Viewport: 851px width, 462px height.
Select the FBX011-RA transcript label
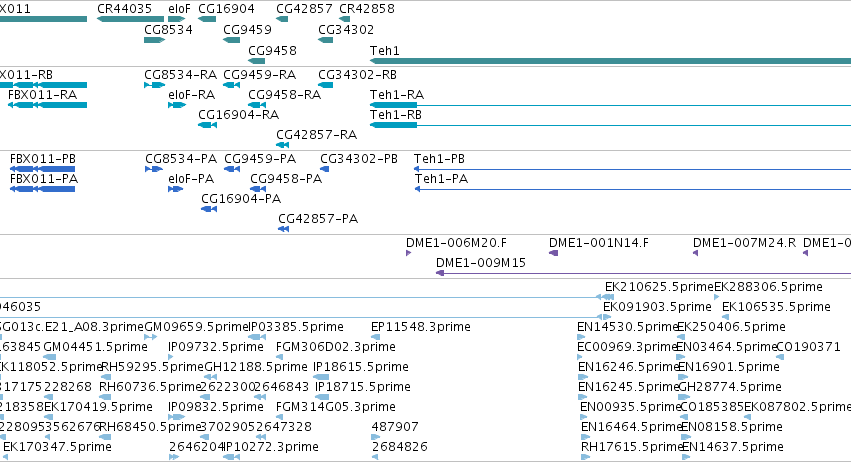click(42, 94)
